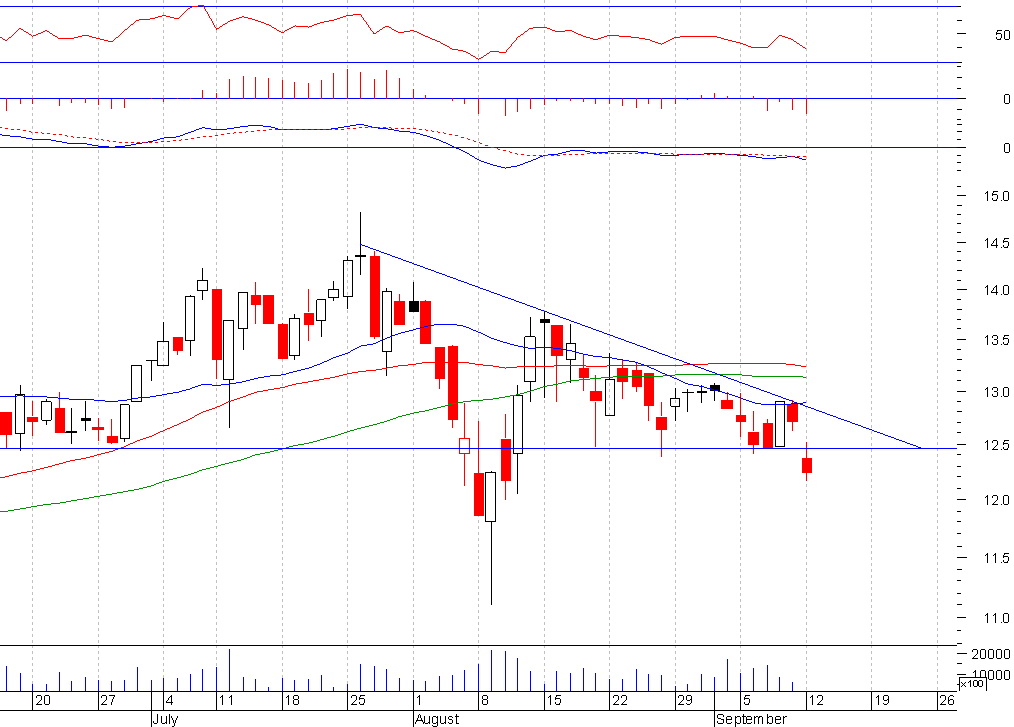Click the date label 15 on the time axis

pyautogui.click(x=554, y=700)
